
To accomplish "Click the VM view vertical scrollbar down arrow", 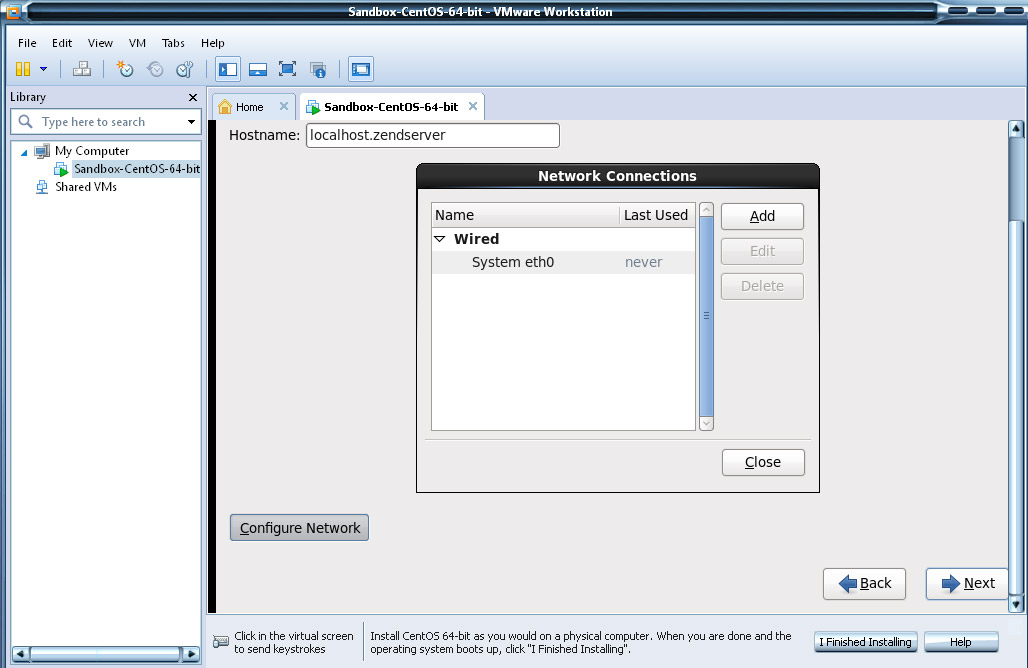I will (x=1016, y=604).
